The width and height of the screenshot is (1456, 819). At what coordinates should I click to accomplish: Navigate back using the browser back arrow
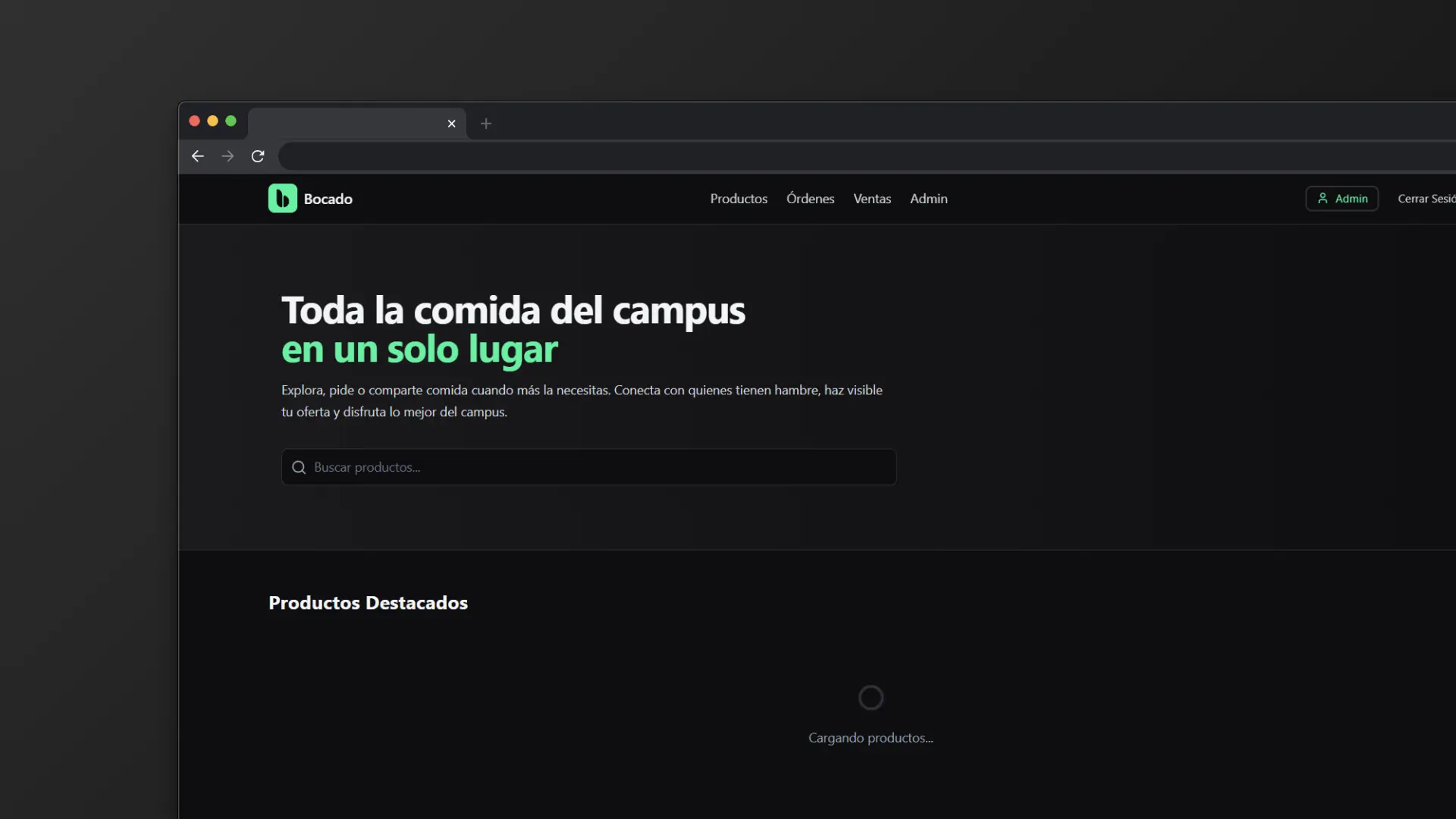(197, 156)
